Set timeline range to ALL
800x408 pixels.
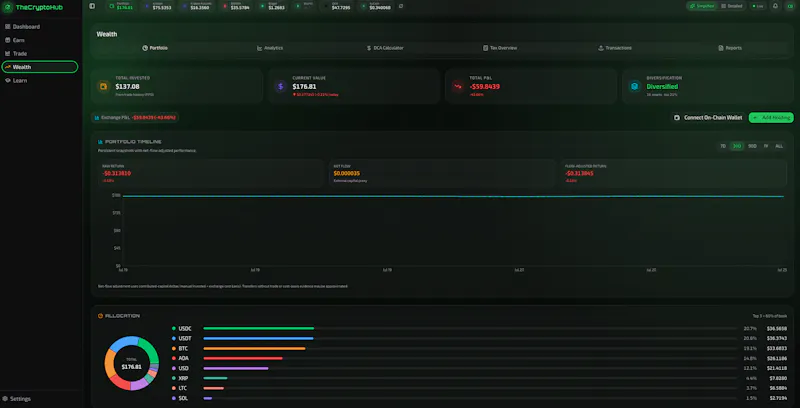(779, 146)
